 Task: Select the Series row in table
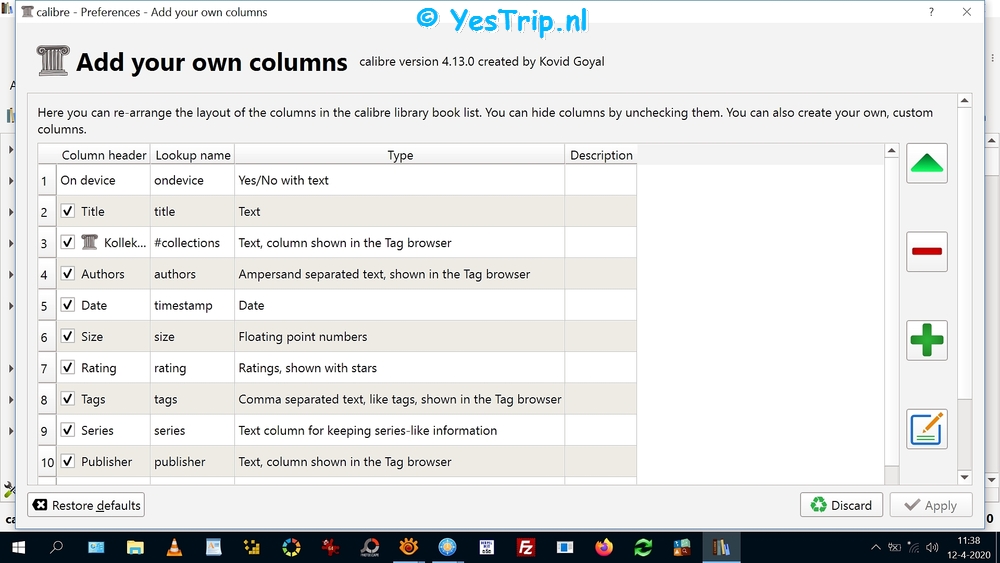(x=300, y=431)
